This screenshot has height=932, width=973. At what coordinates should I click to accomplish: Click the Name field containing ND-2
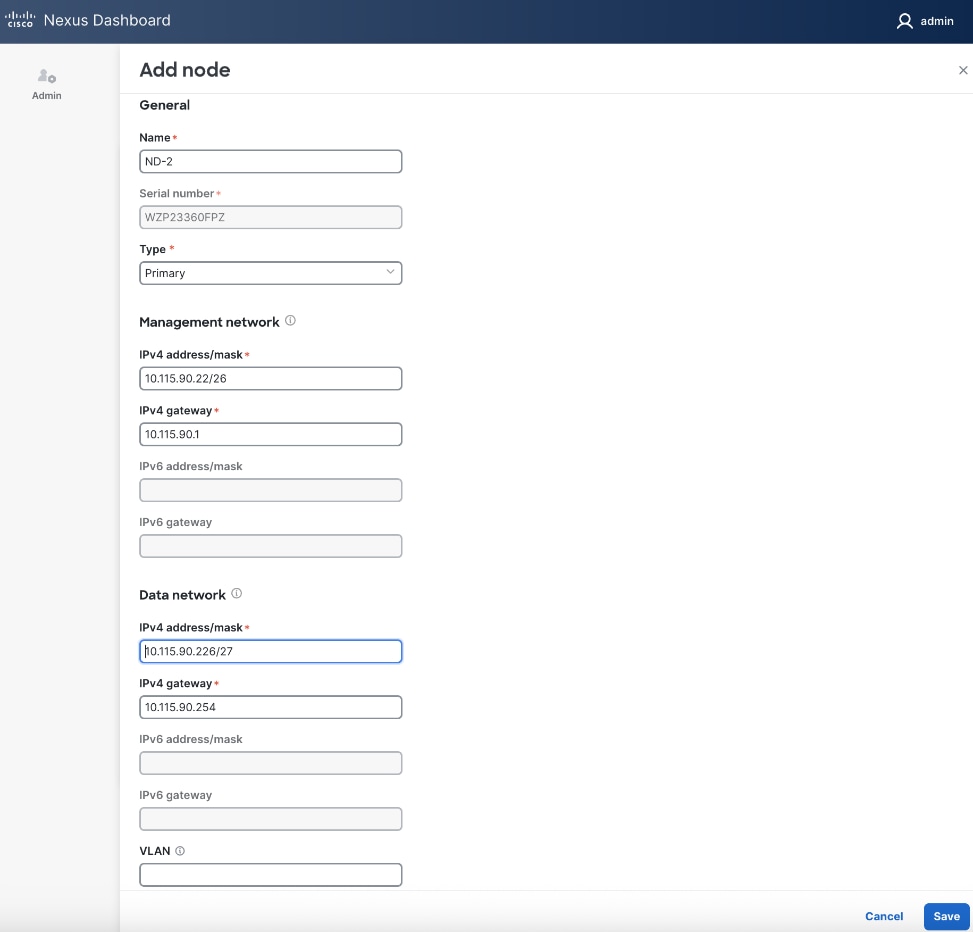(x=270, y=161)
